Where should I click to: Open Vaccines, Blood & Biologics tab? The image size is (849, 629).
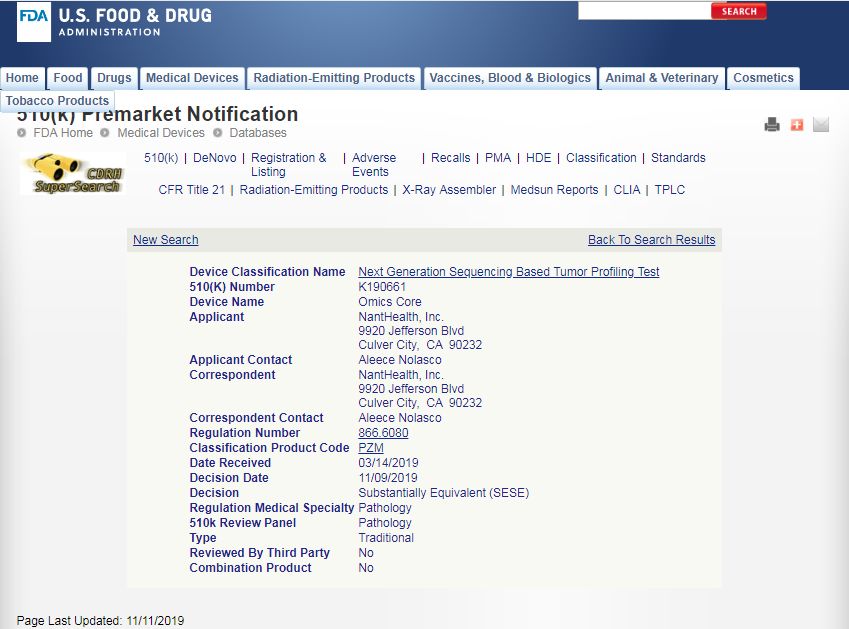click(509, 78)
